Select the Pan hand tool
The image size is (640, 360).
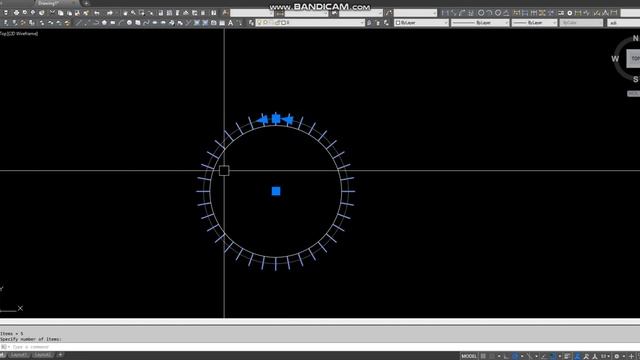pyautogui.click(x=125, y=13)
